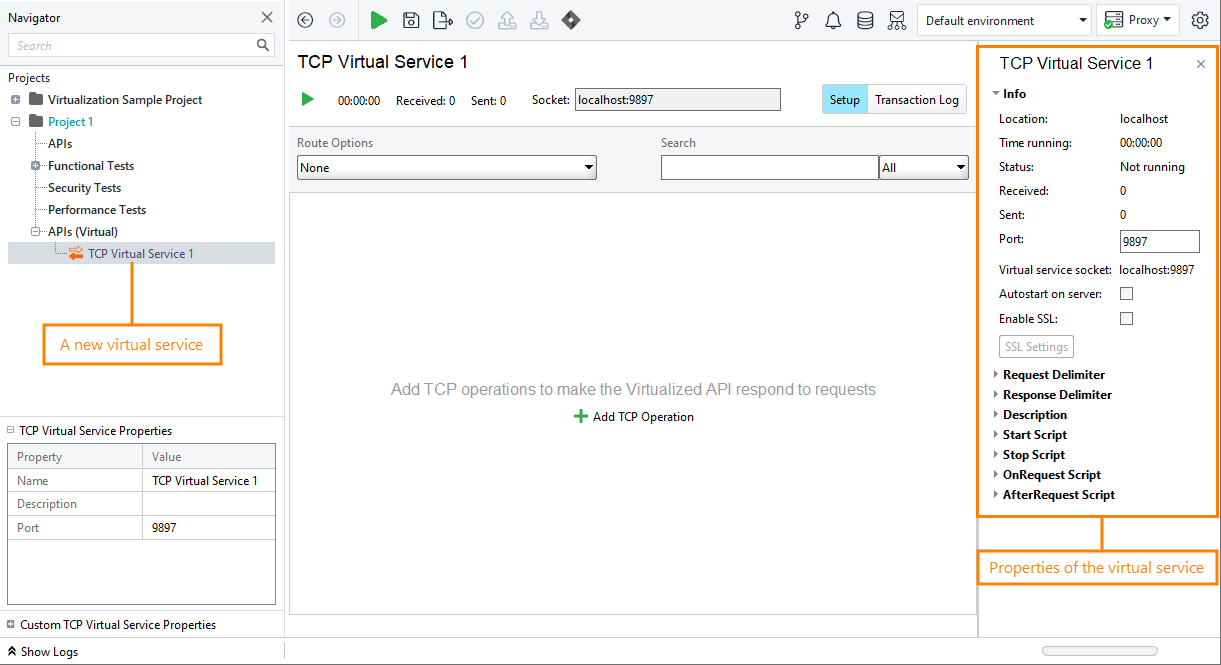Save the current project
The width and height of the screenshot is (1221, 665).
coord(411,20)
